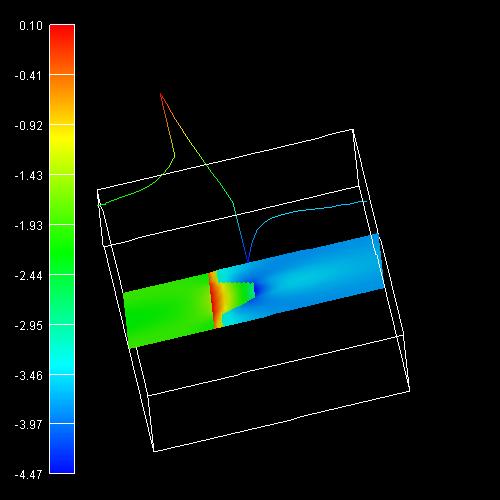Image resolution: width=500 pixels, height=500 pixels.
Task: Click the blue trough of the line plot
Action: [x=247, y=260]
